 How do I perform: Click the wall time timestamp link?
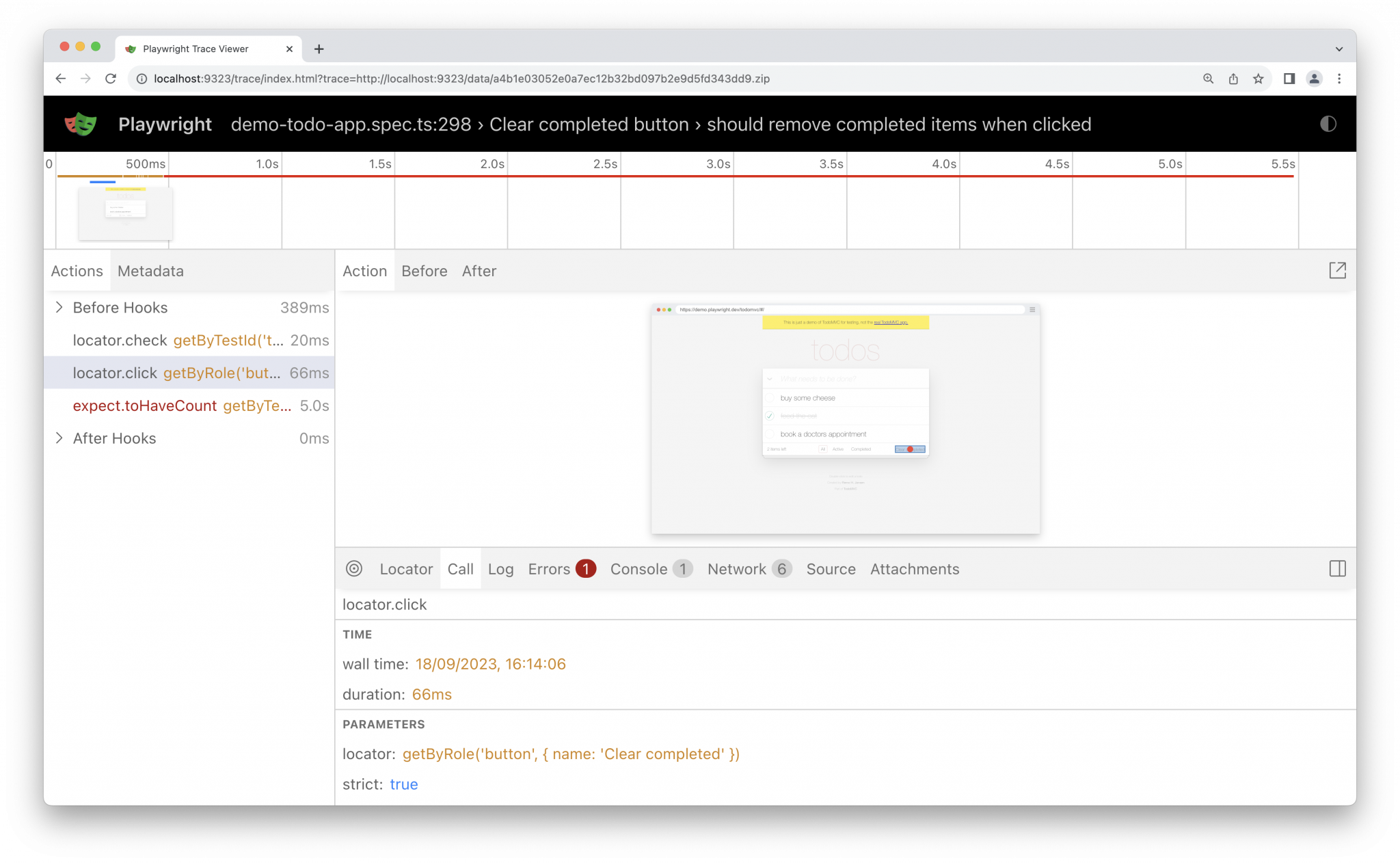pos(489,663)
